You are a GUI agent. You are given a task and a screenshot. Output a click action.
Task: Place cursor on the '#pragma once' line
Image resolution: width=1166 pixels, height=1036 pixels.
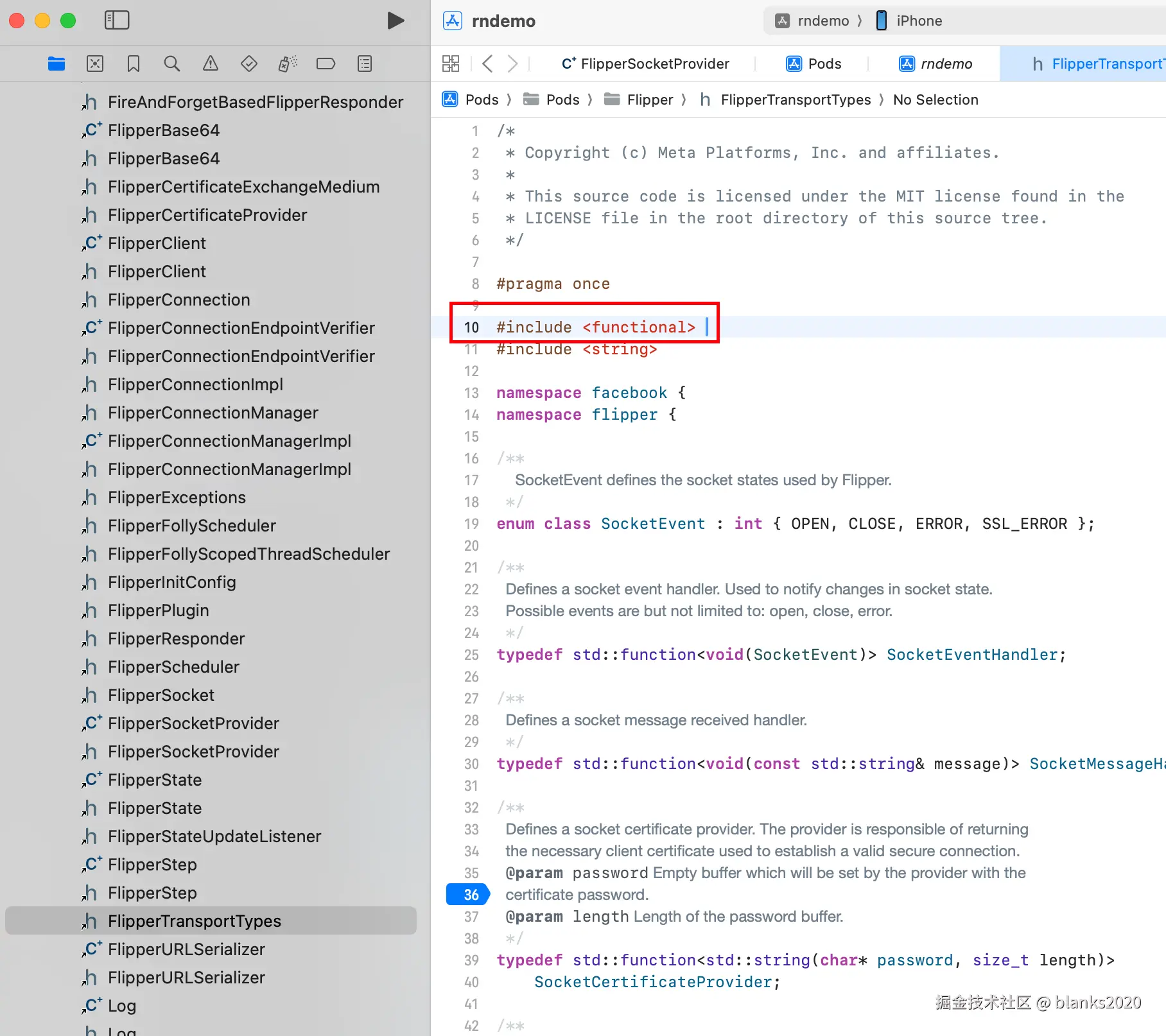pyautogui.click(x=553, y=284)
